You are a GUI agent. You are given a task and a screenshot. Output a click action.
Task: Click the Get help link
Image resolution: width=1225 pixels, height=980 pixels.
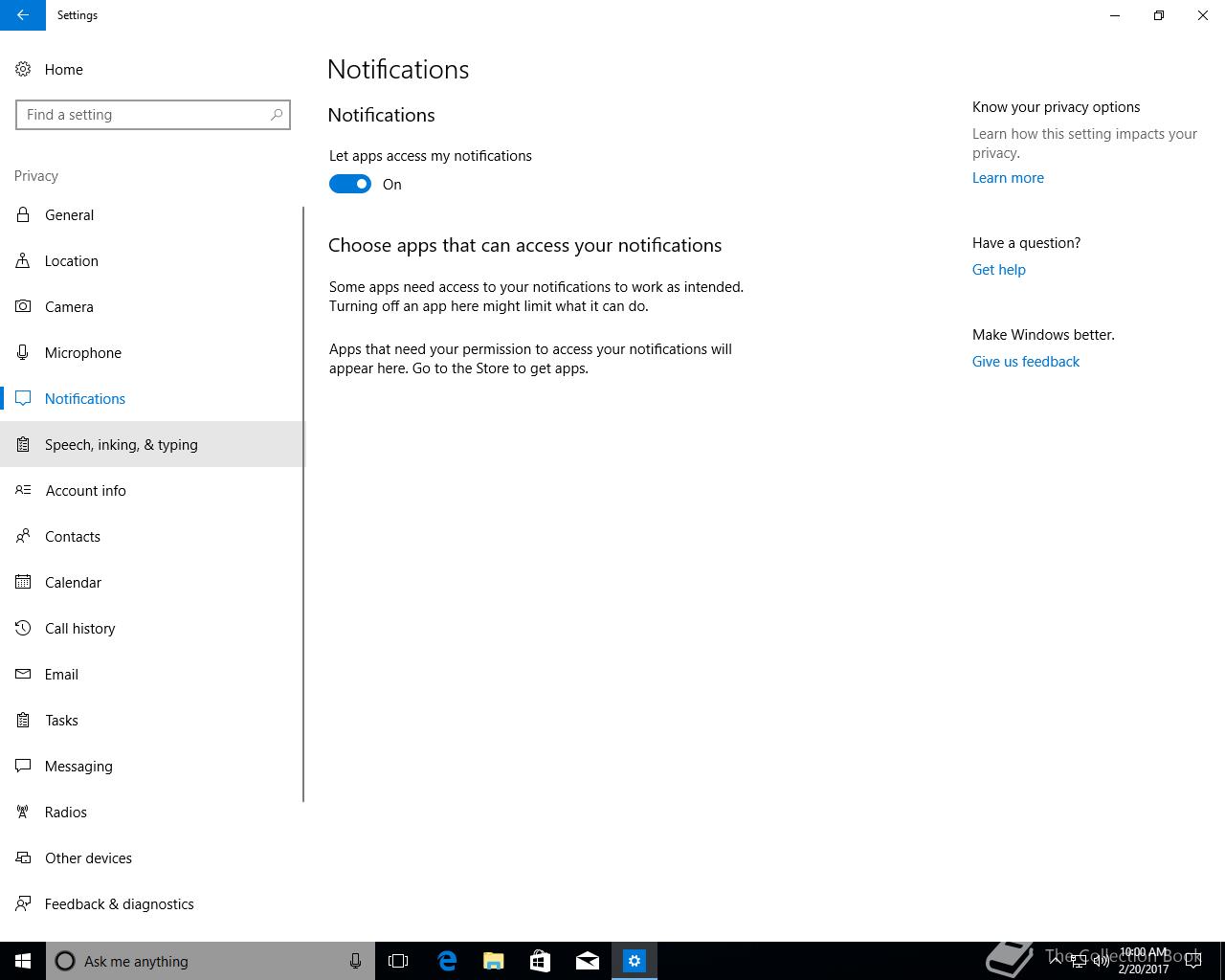pos(998,270)
